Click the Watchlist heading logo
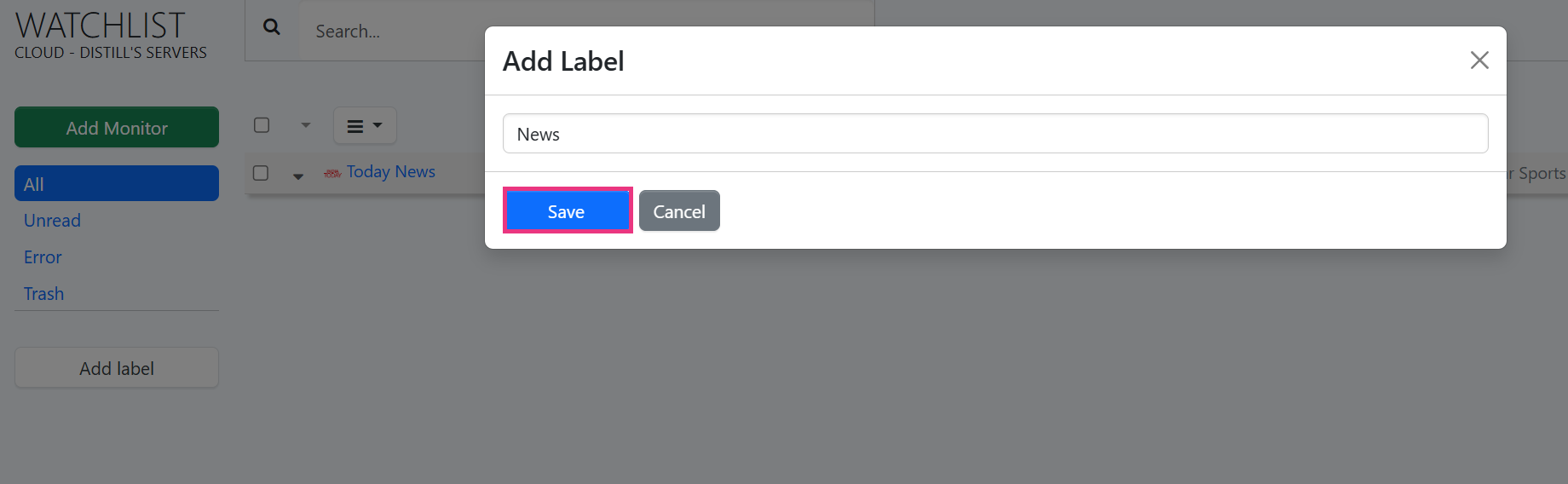 (x=101, y=26)
